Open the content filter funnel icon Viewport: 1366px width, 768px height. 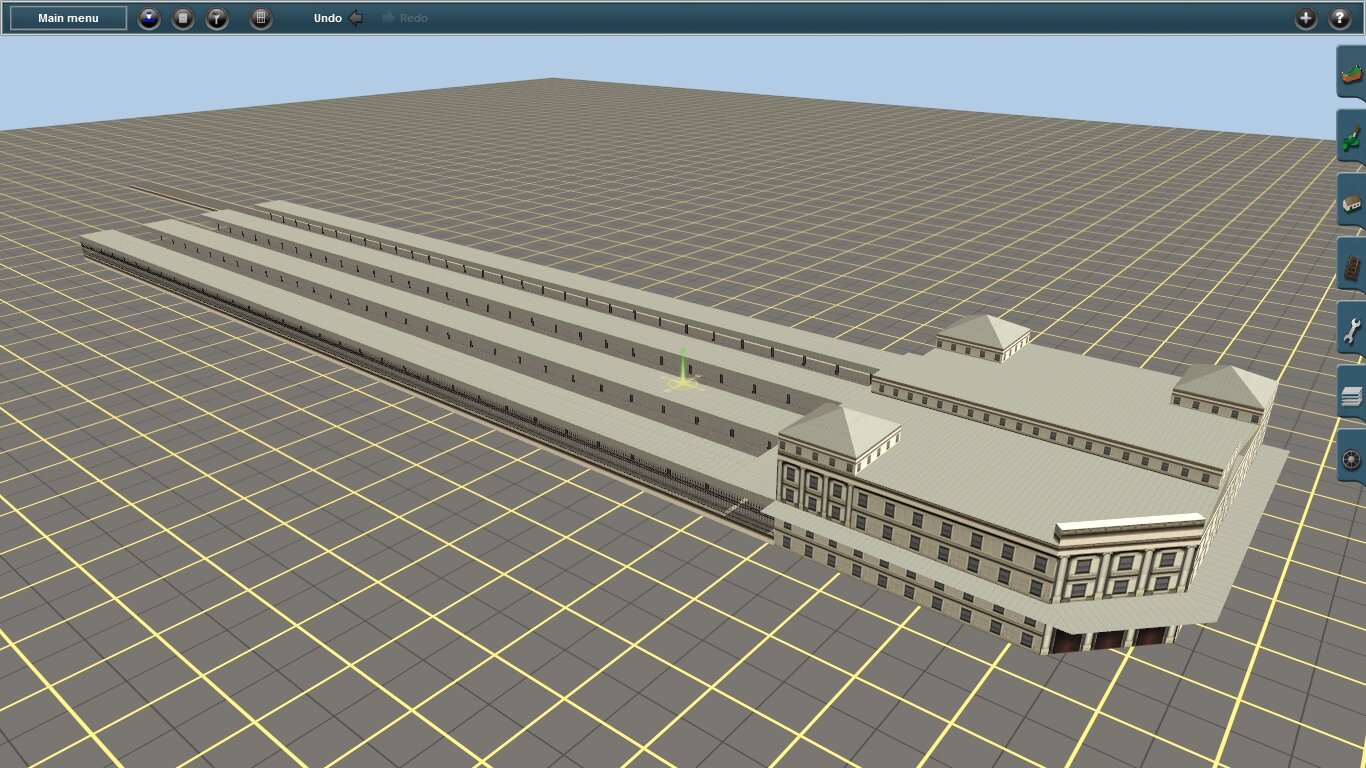click(217, 18)
